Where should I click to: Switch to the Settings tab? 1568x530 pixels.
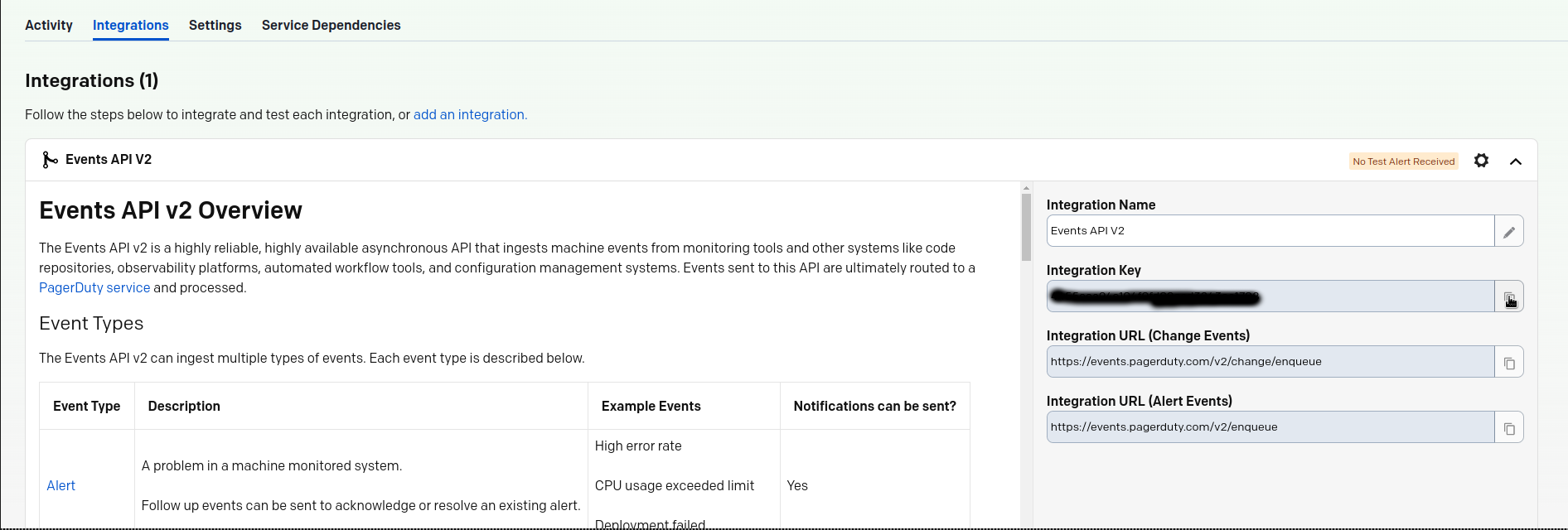click(215, 25)
